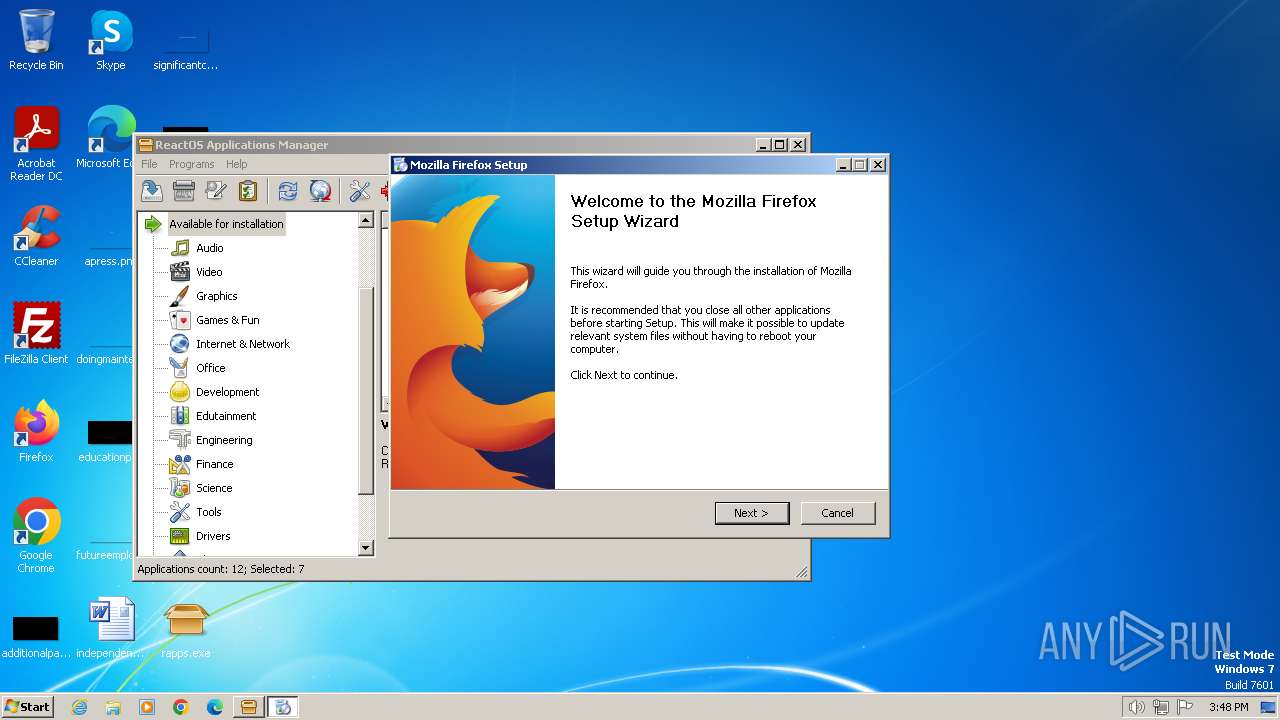1280x720 pixels.
Task: Open Microsoft Edge from the taskbar
Action: click(x=215, y=707)
